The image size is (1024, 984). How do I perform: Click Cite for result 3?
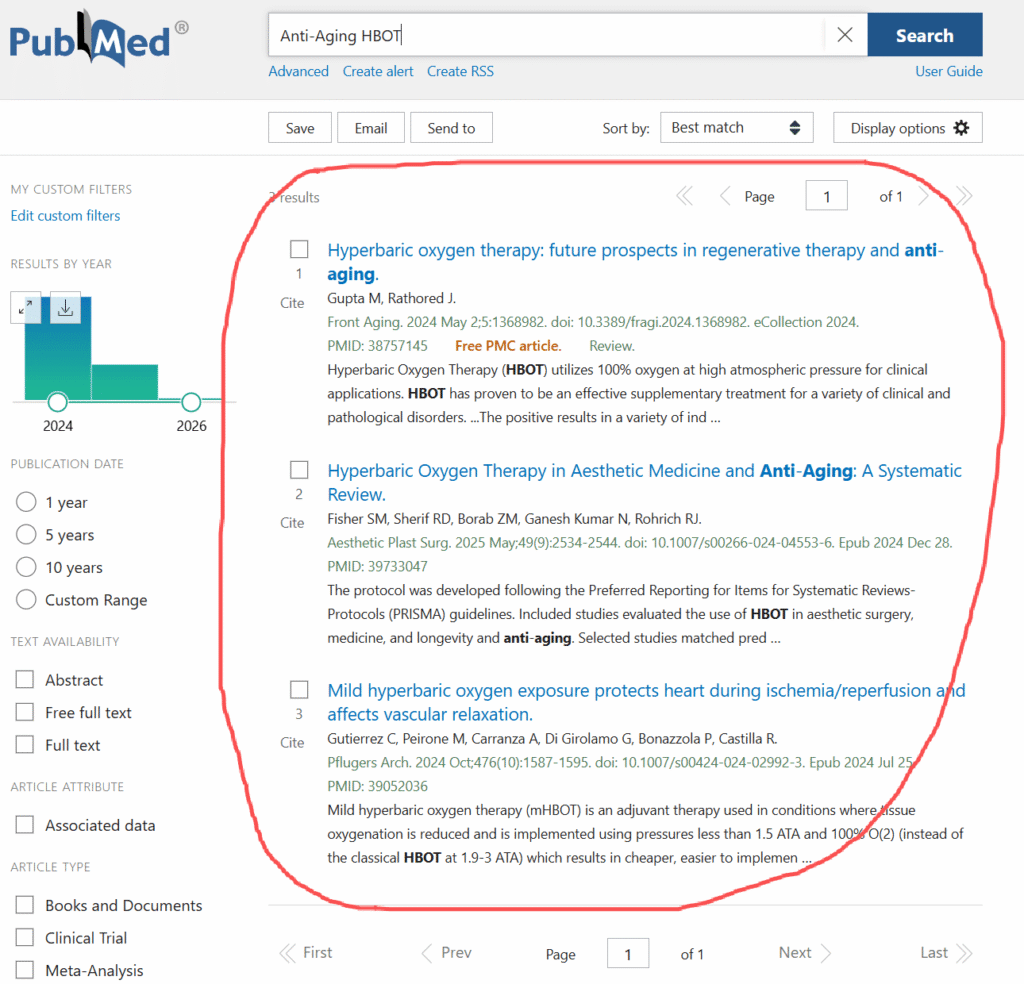292,743
